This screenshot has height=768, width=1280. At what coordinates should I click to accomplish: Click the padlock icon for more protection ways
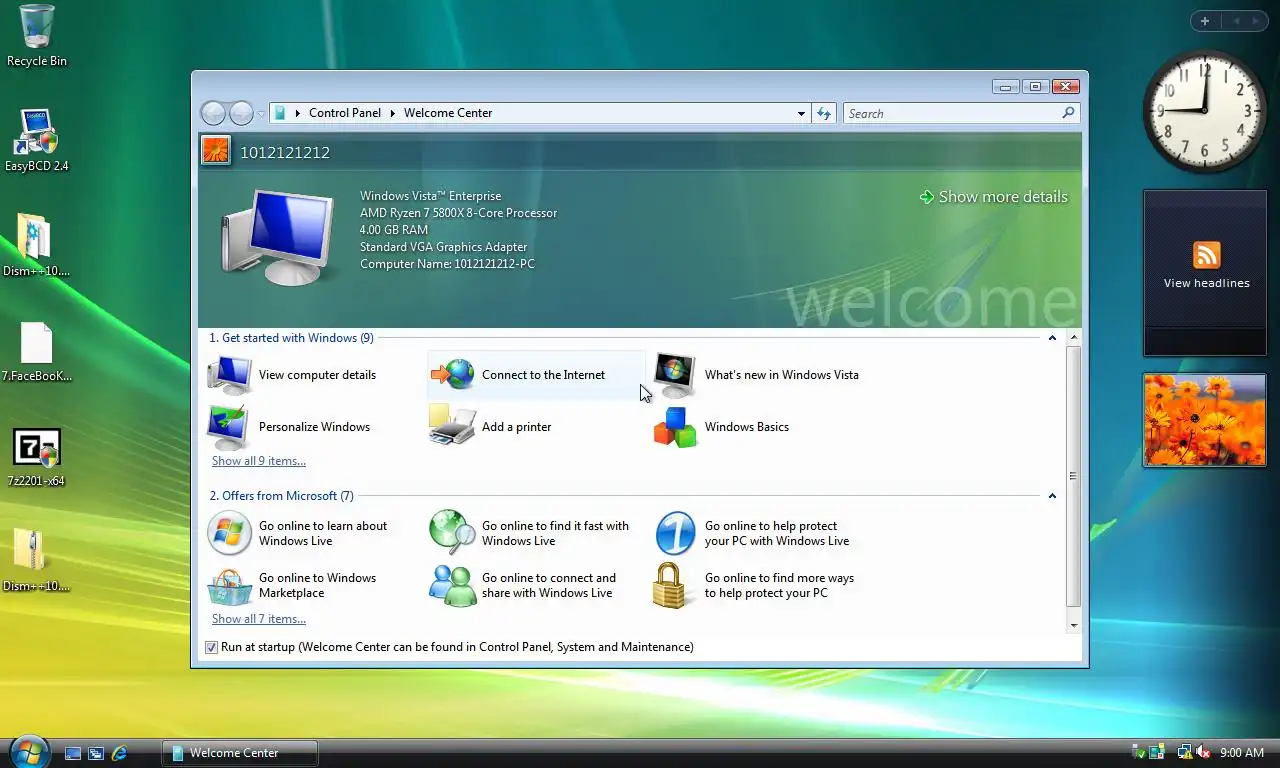[671, 585]
